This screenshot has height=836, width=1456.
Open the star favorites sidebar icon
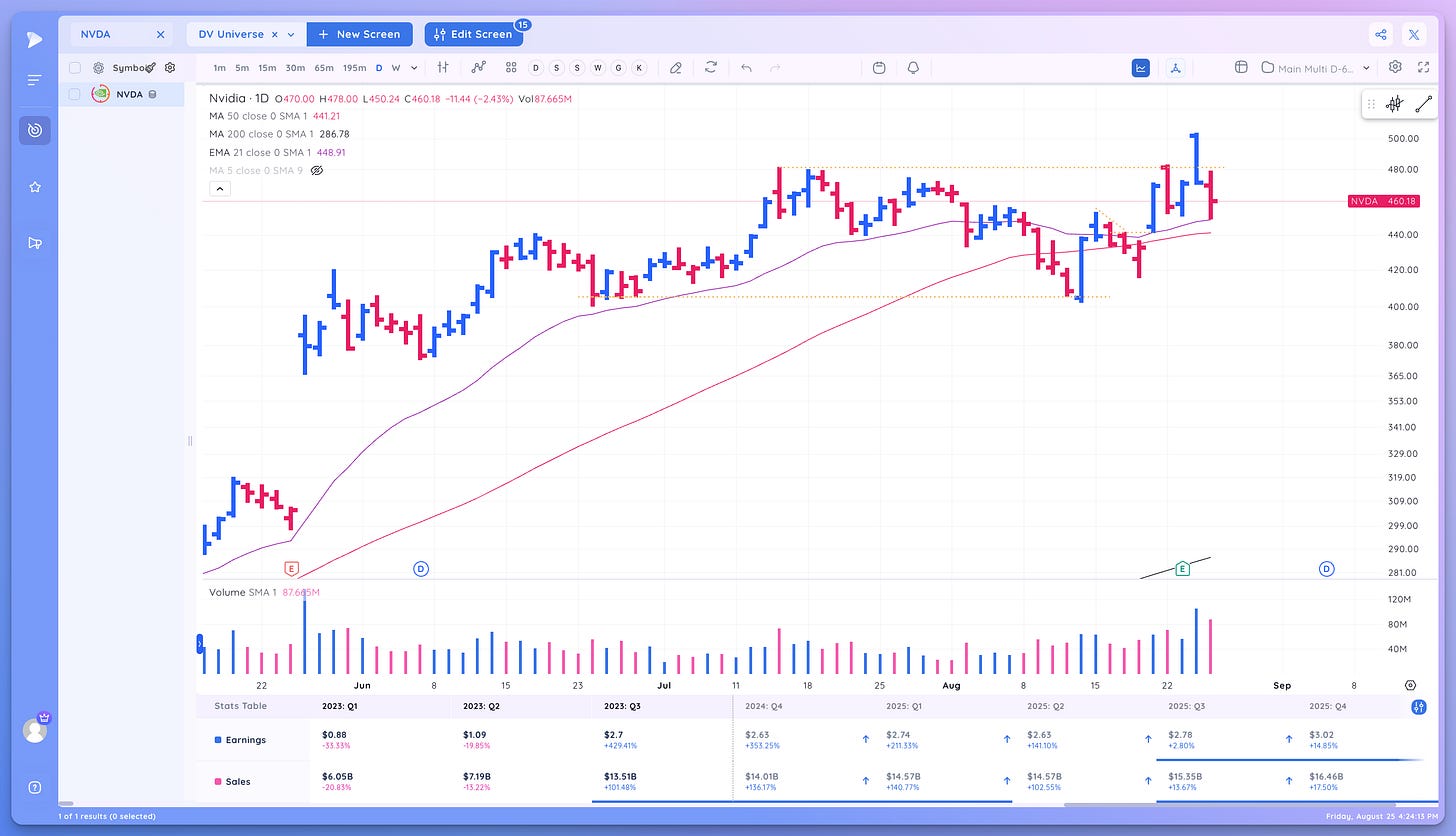point(35,187)
